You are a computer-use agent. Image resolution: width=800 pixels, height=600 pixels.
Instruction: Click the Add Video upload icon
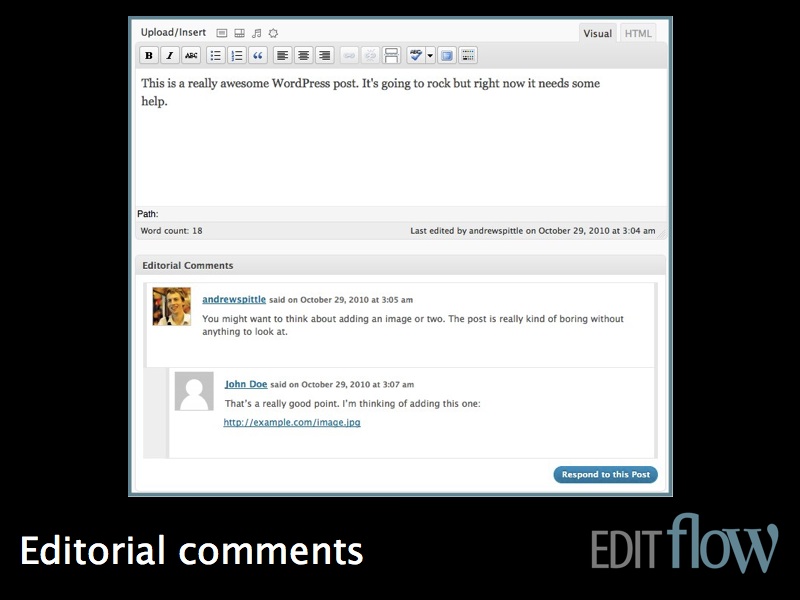(239, 33)
